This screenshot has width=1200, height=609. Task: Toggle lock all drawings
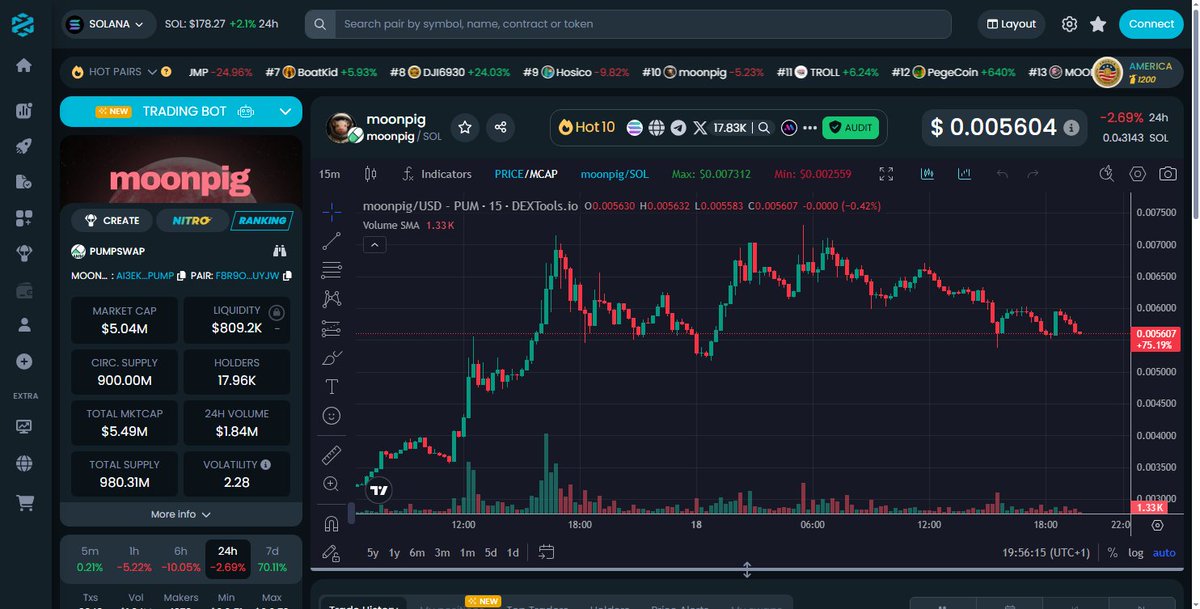332,552
